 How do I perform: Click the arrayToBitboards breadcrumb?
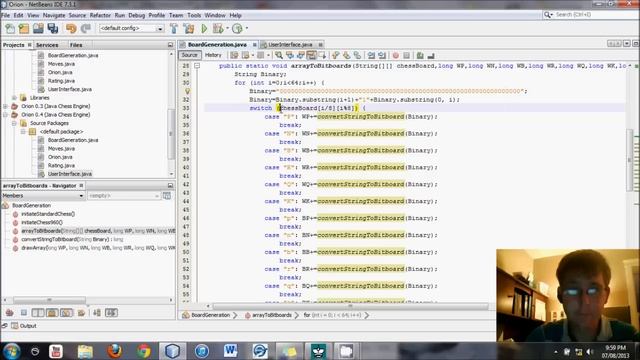(x=271, y=315)
